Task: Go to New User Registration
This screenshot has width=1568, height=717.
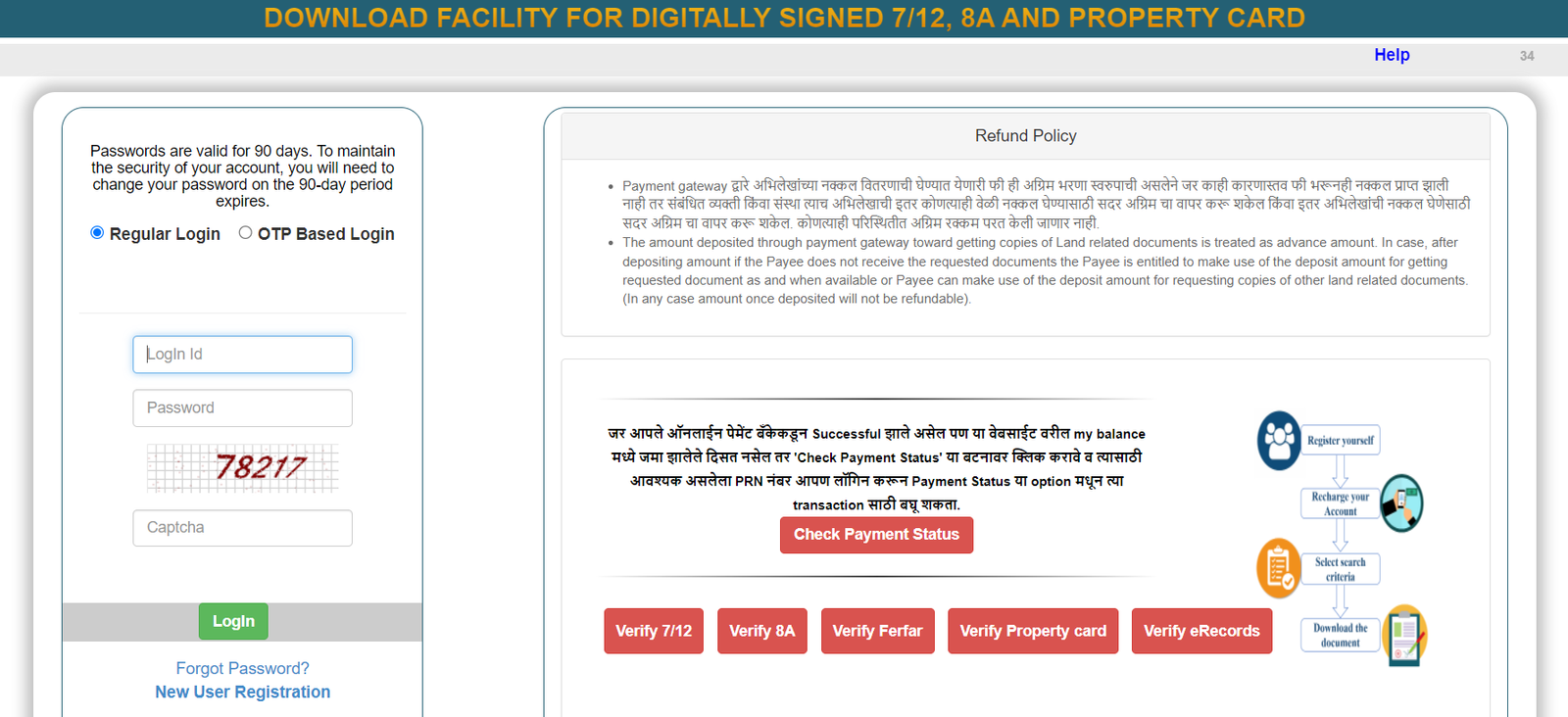Action: click(242, 692)
